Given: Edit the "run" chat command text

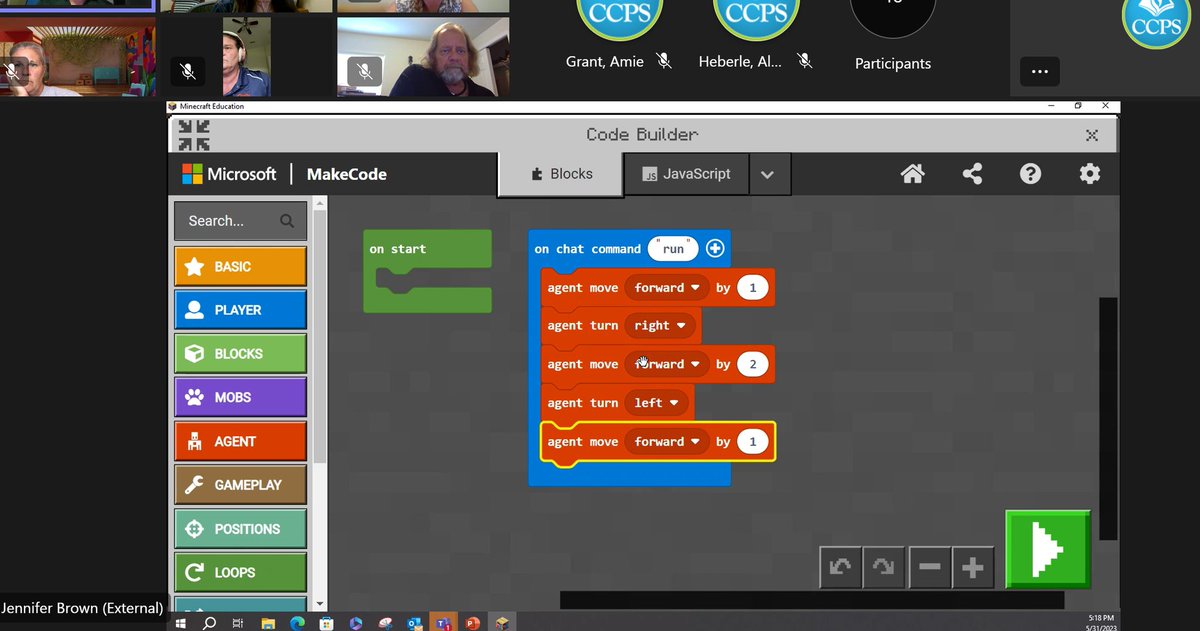Looking at the screenshot, I should [x=673, y=249].
